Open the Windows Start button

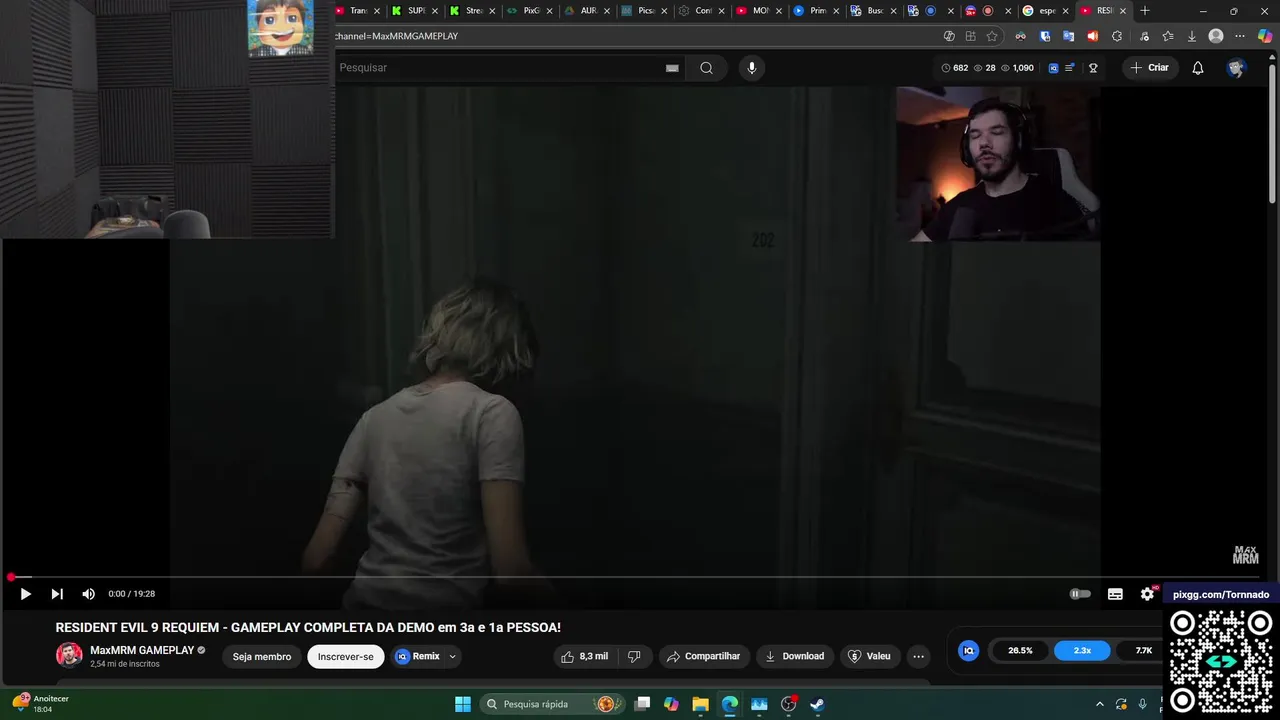pyautogui.click(x=463, y=704)
